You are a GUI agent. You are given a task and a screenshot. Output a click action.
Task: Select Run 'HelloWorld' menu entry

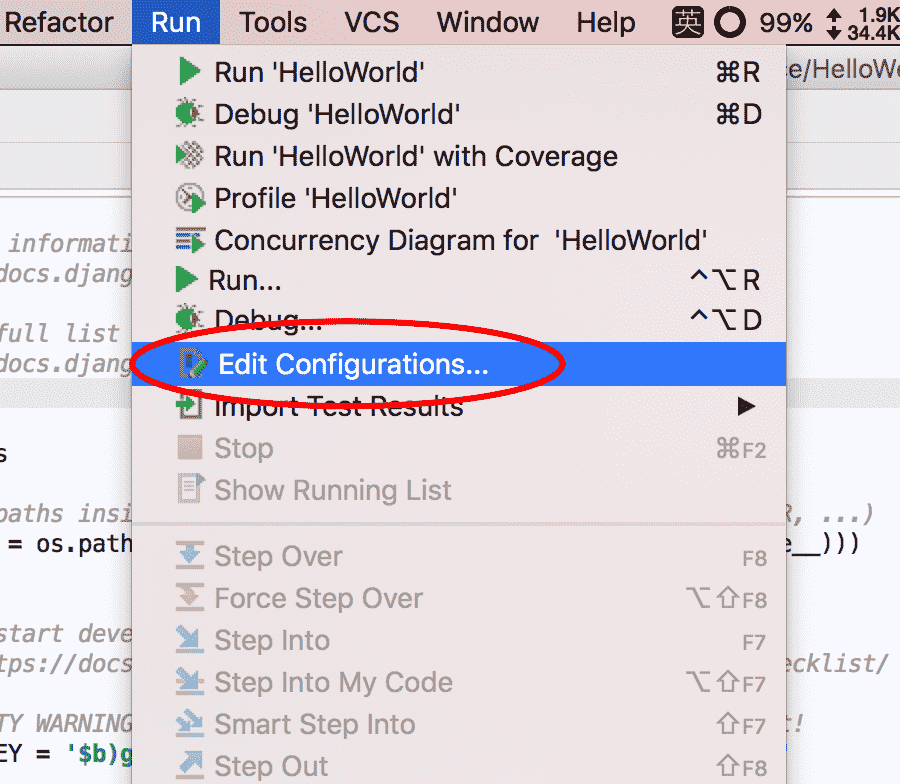pyautogui.click(x=459, y=72)
